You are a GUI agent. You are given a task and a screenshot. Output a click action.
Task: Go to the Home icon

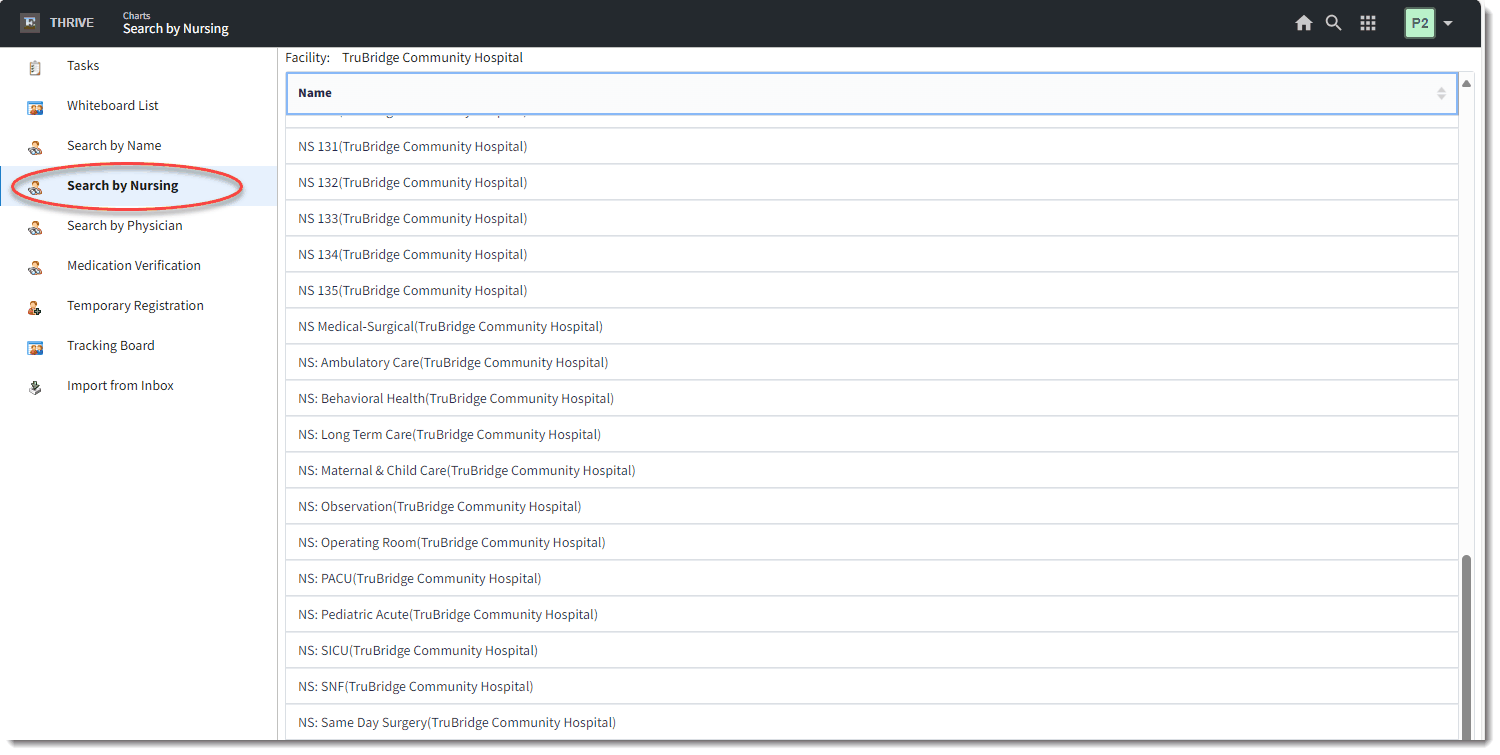click(x=1304, y=23)
